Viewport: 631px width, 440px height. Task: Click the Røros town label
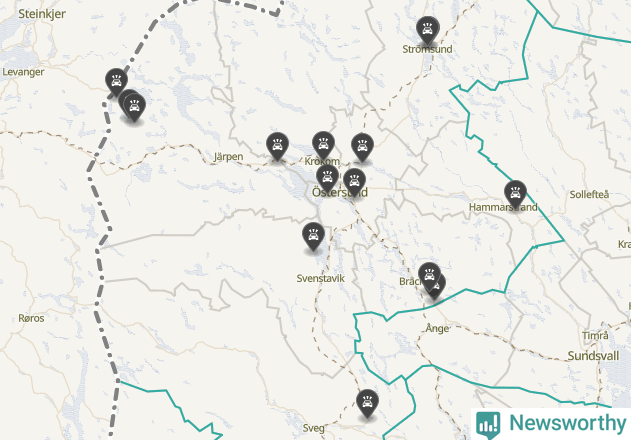point(31,318)
